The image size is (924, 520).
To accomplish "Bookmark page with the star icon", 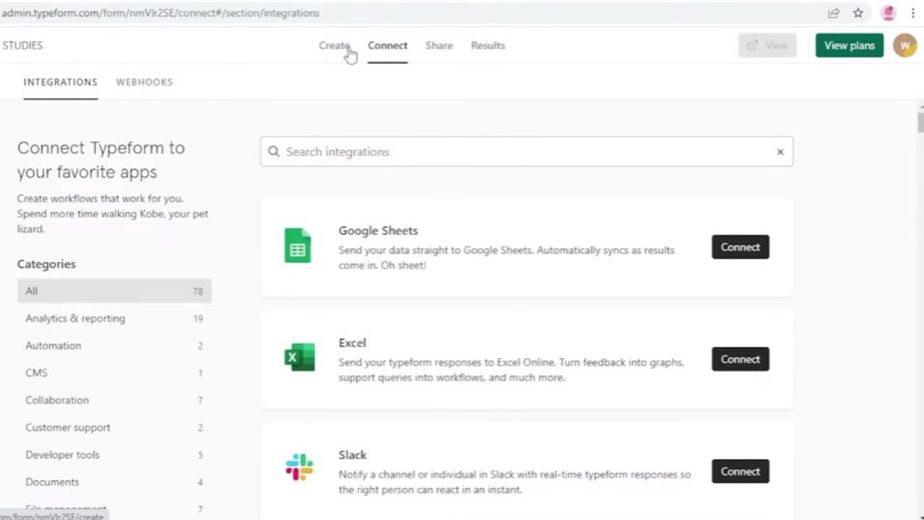I will click(x=858, y=13).
